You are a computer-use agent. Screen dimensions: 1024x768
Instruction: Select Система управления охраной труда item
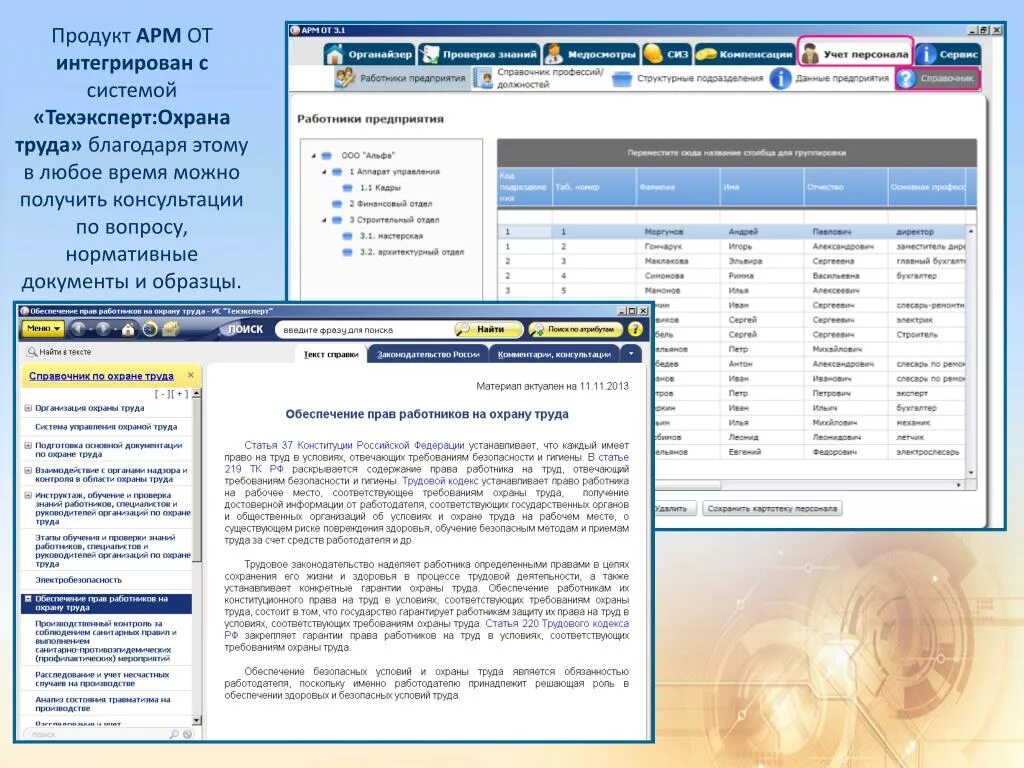[106, 426]
